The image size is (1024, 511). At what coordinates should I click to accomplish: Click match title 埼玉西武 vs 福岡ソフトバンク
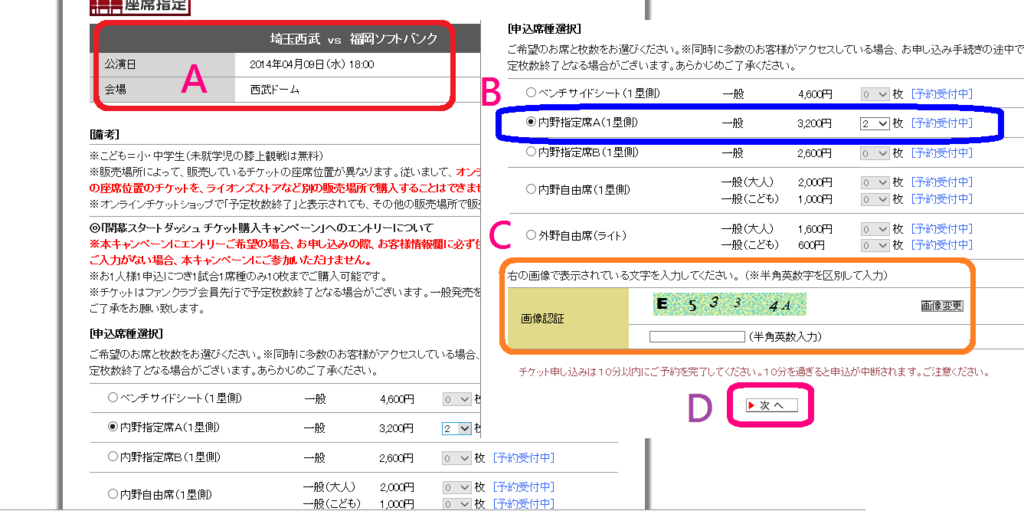[x=354, y=39]
